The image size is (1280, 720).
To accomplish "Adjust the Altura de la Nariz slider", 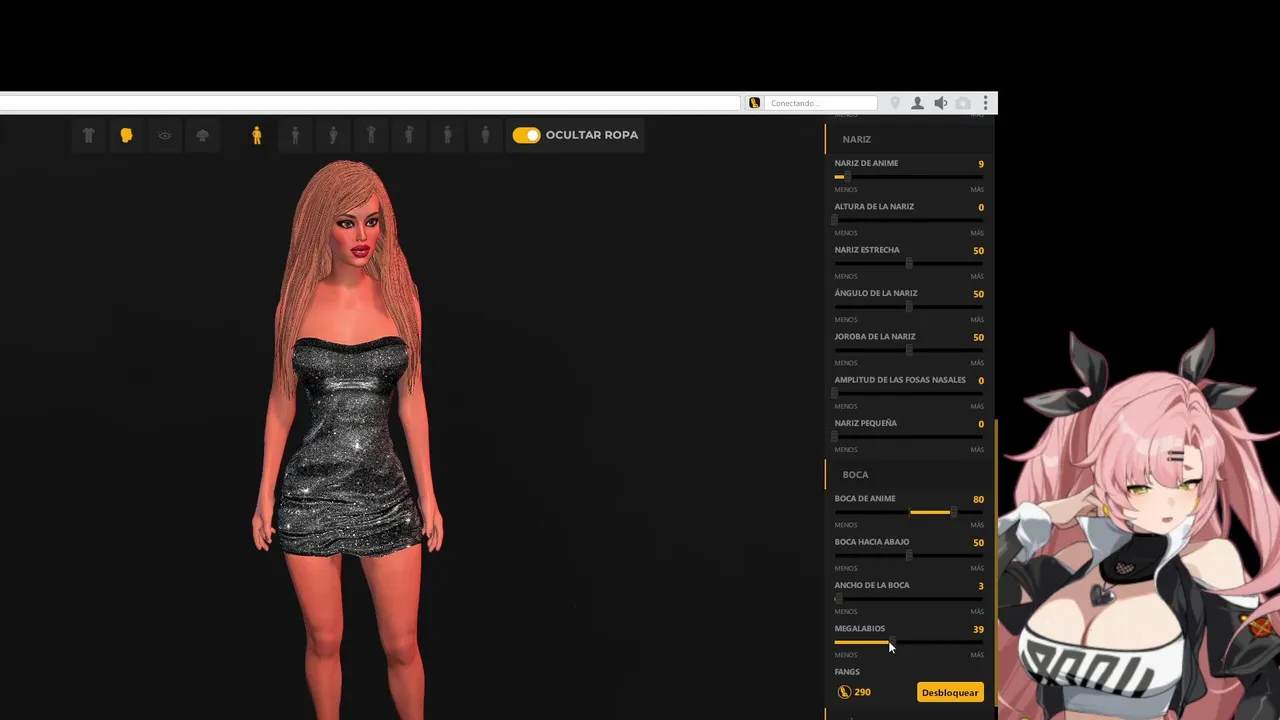I will (909, 220).
